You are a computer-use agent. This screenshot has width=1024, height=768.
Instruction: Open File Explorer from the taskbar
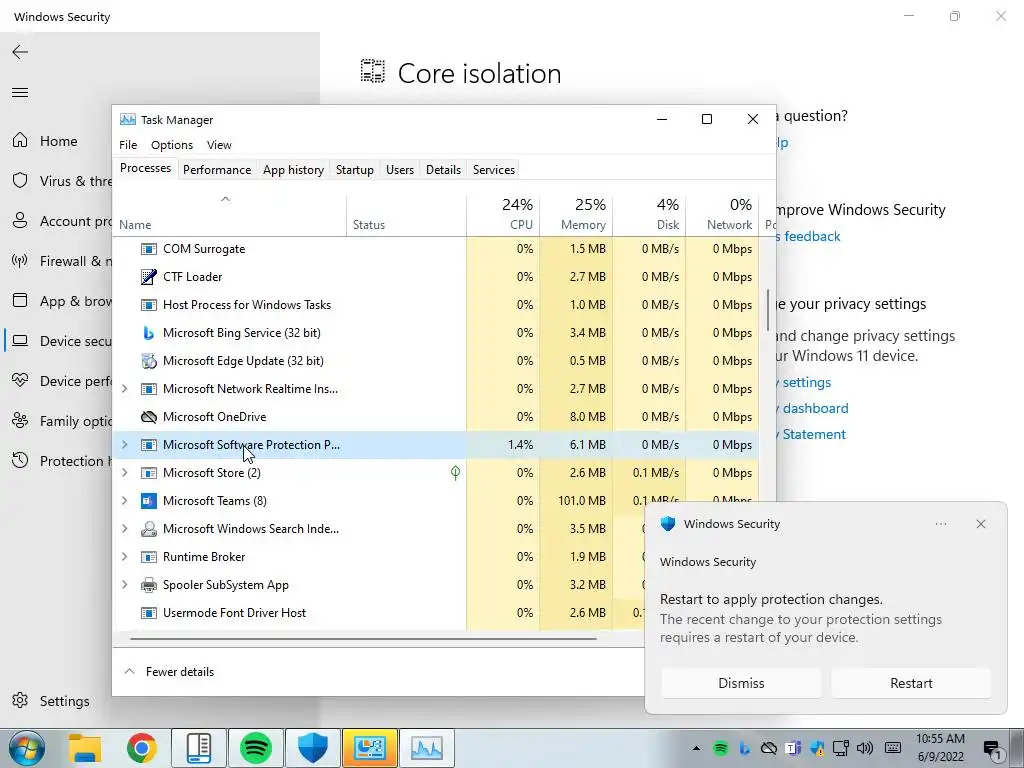tap(85, 748)
